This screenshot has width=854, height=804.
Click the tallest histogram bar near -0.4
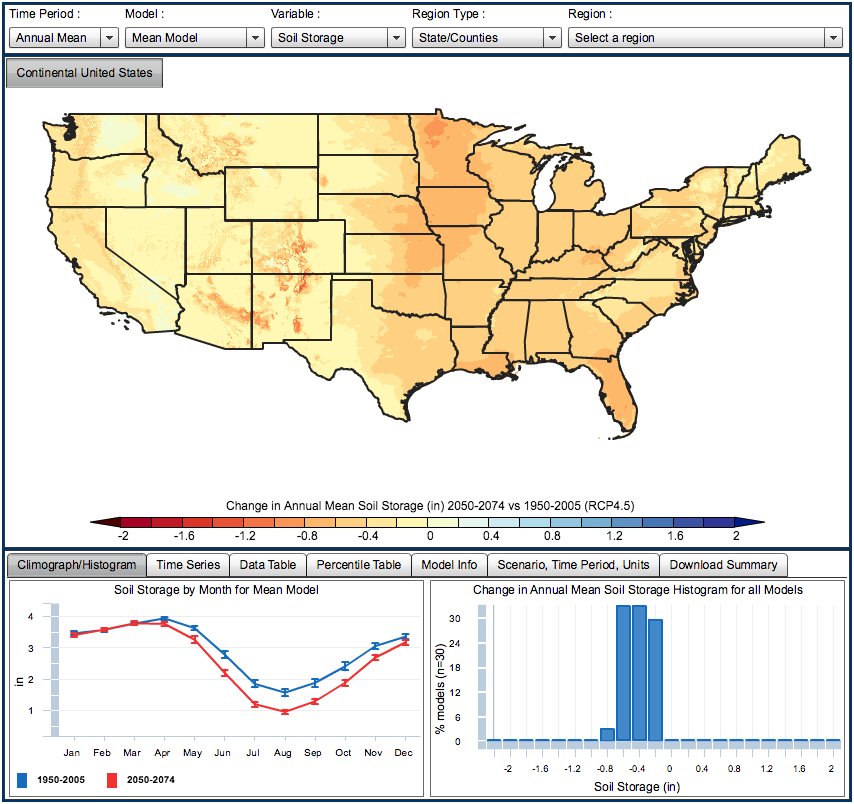click(x=639, y=672)
